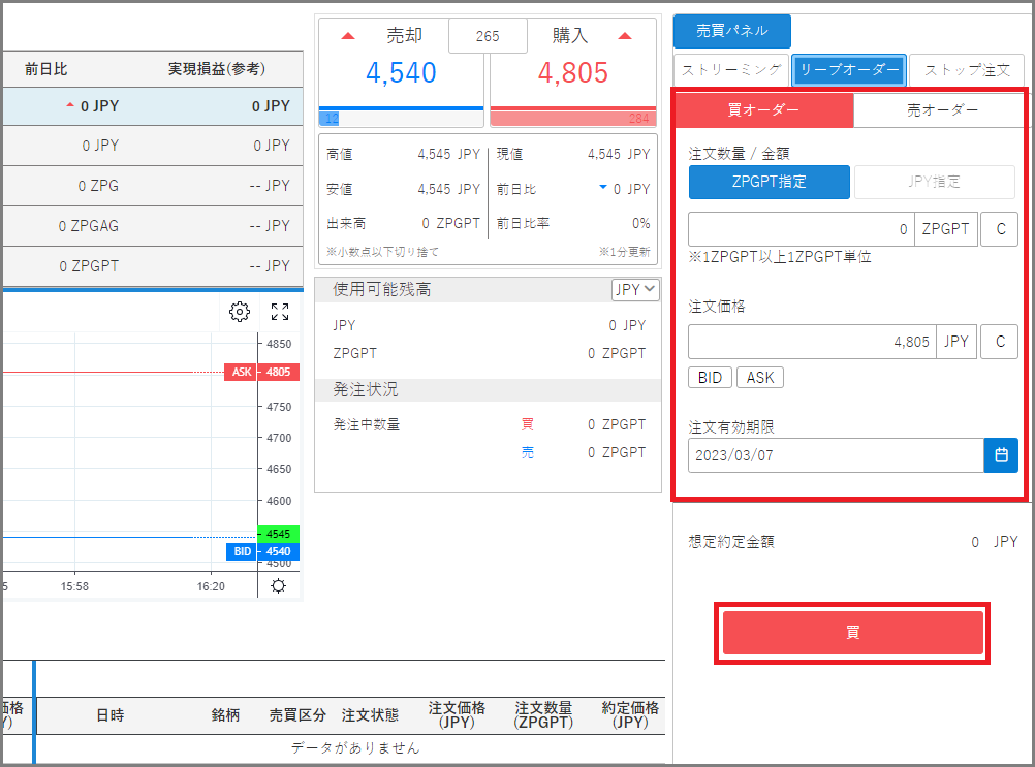Set price to BID
Screen dimensions: 1035x767
[x=710, y=378]
